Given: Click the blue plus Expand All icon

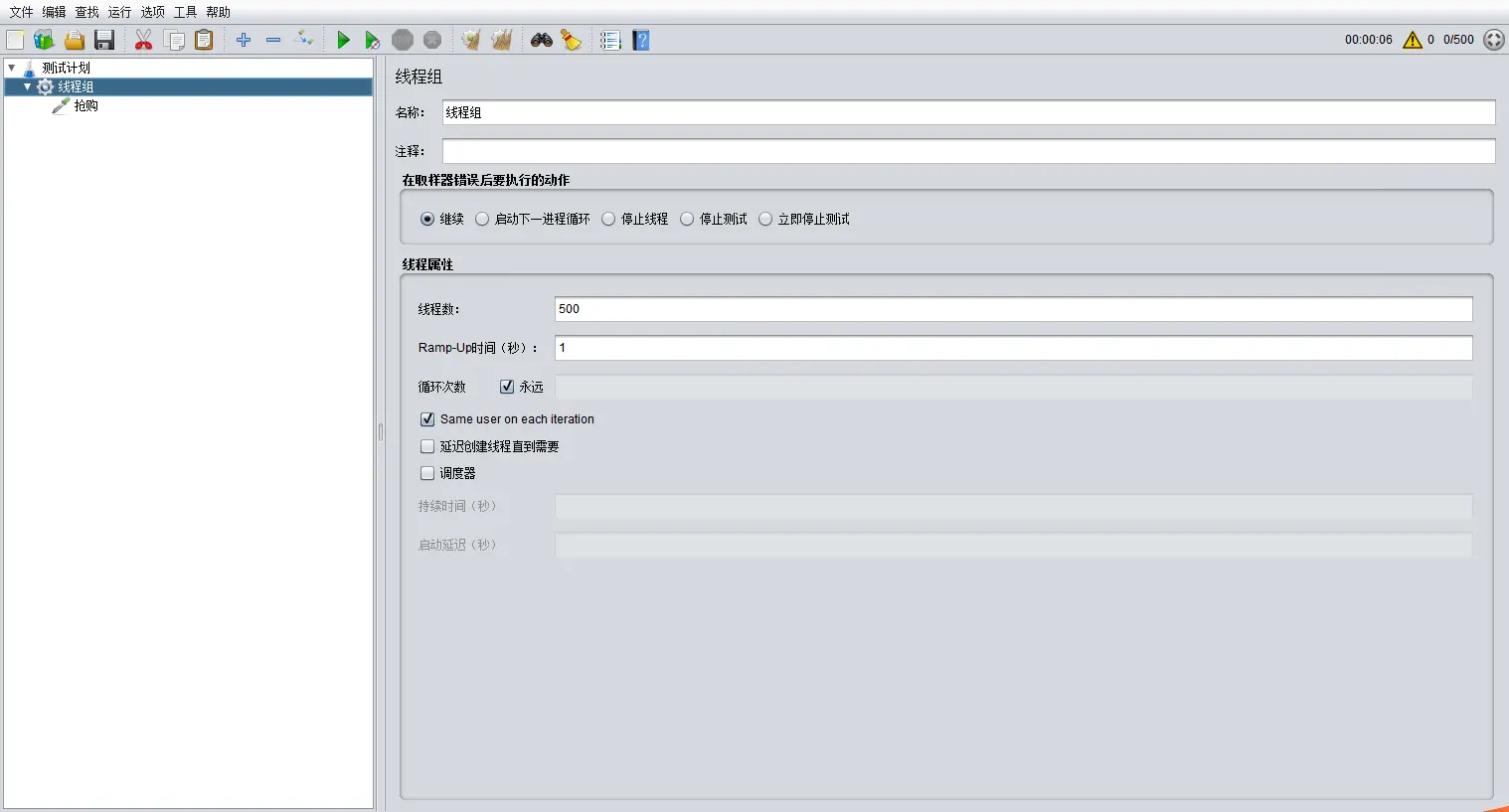Looking at the screenshot, I should (x=244, y=40).
